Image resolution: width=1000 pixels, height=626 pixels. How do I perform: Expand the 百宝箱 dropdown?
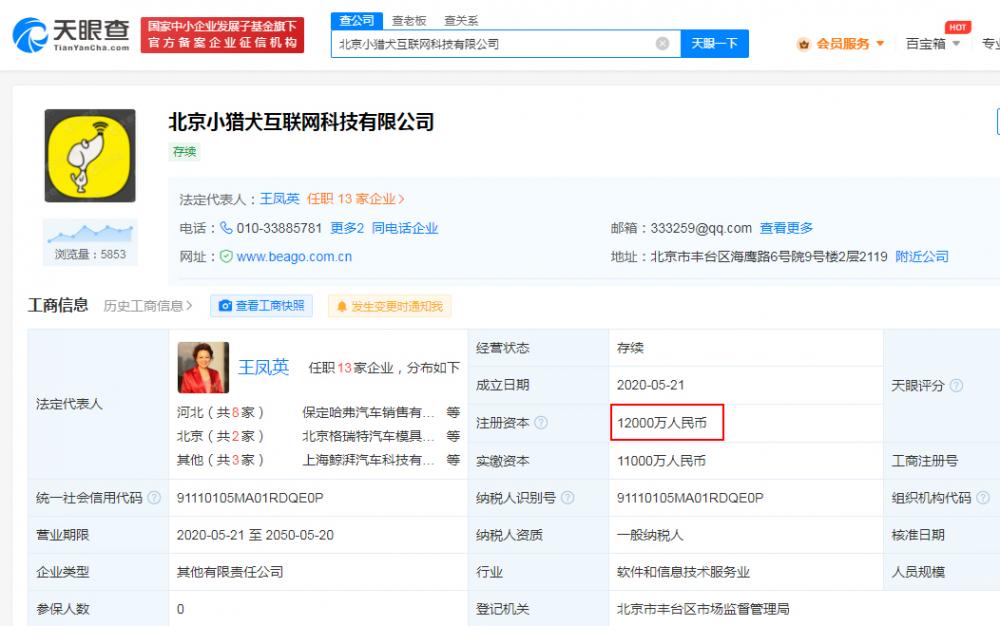[x=956, y=44]
